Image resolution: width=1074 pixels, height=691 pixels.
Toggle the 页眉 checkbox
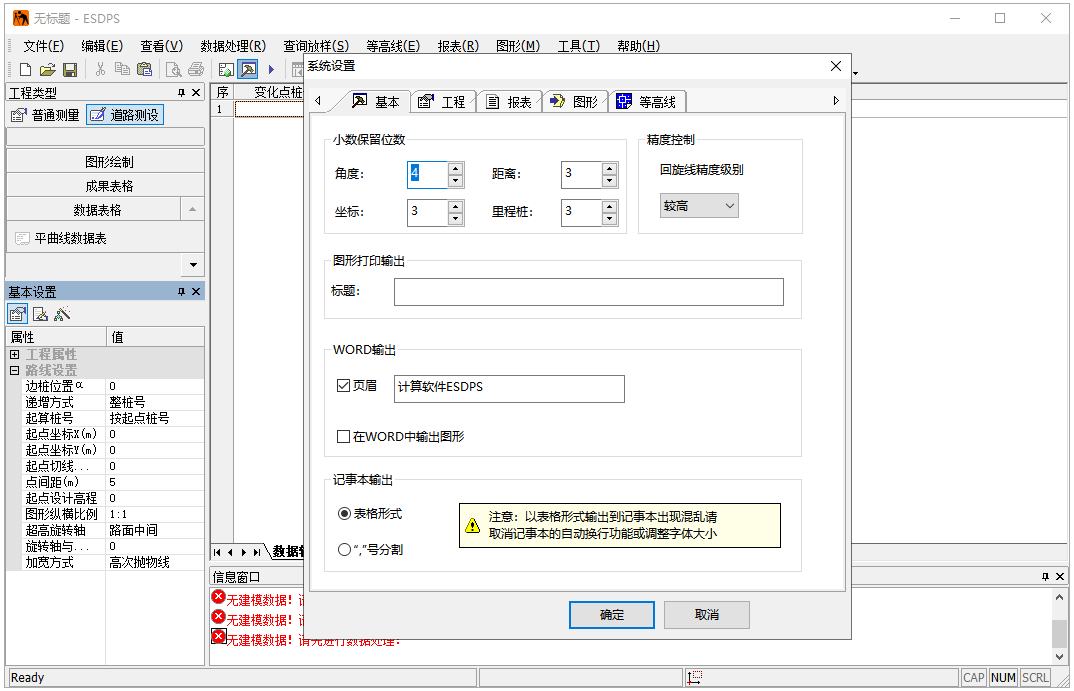click(x=344, y=386)
